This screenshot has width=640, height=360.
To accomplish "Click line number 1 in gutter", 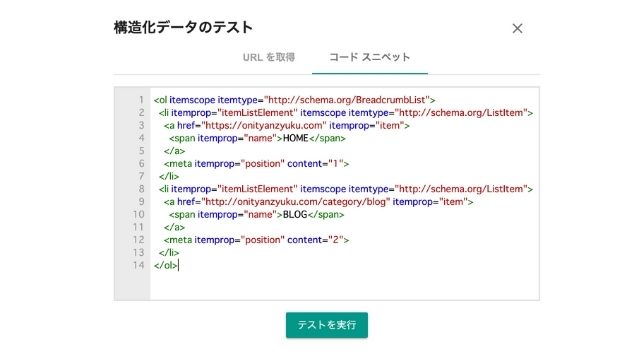I will [141, 100].
